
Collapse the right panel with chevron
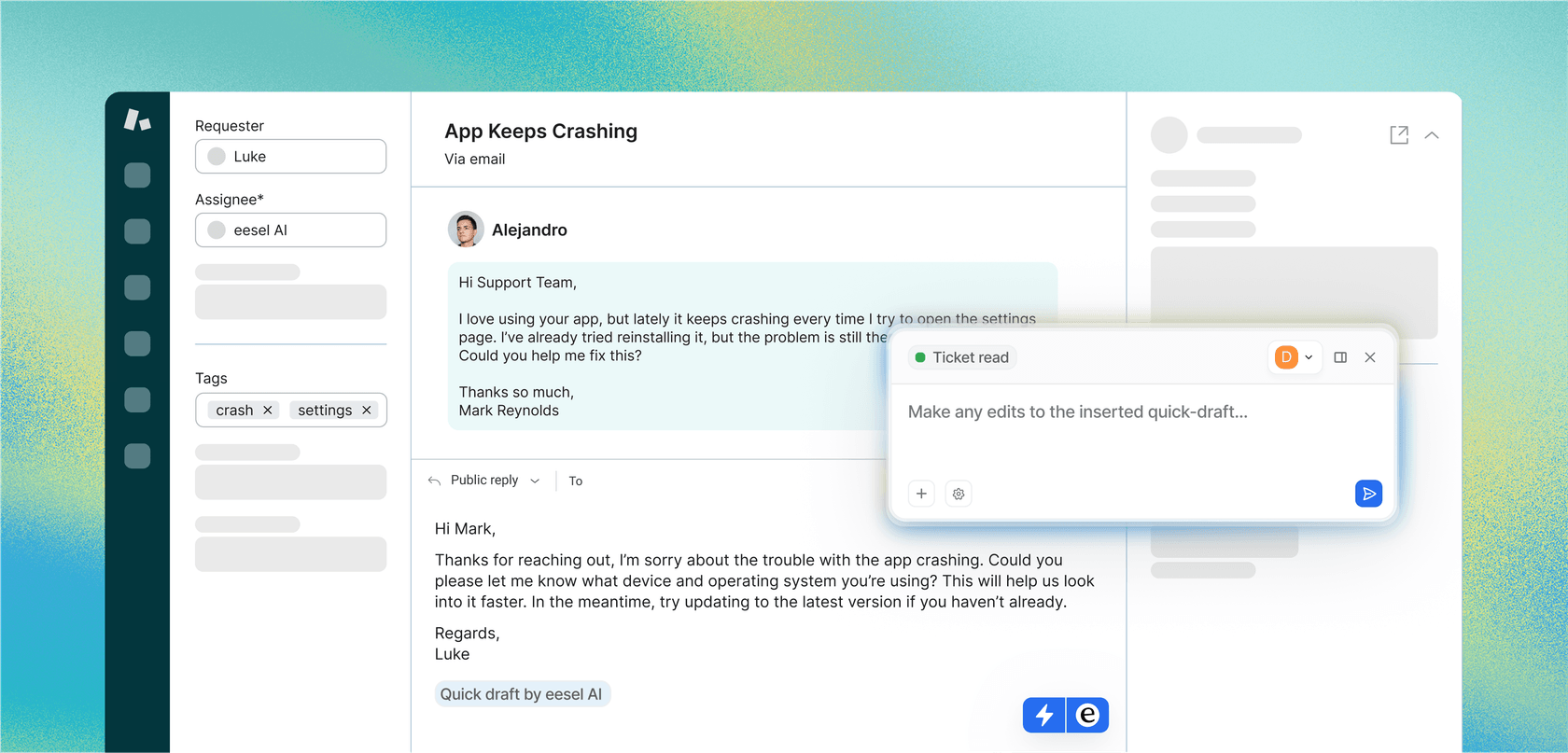[x=1432, y=135]
